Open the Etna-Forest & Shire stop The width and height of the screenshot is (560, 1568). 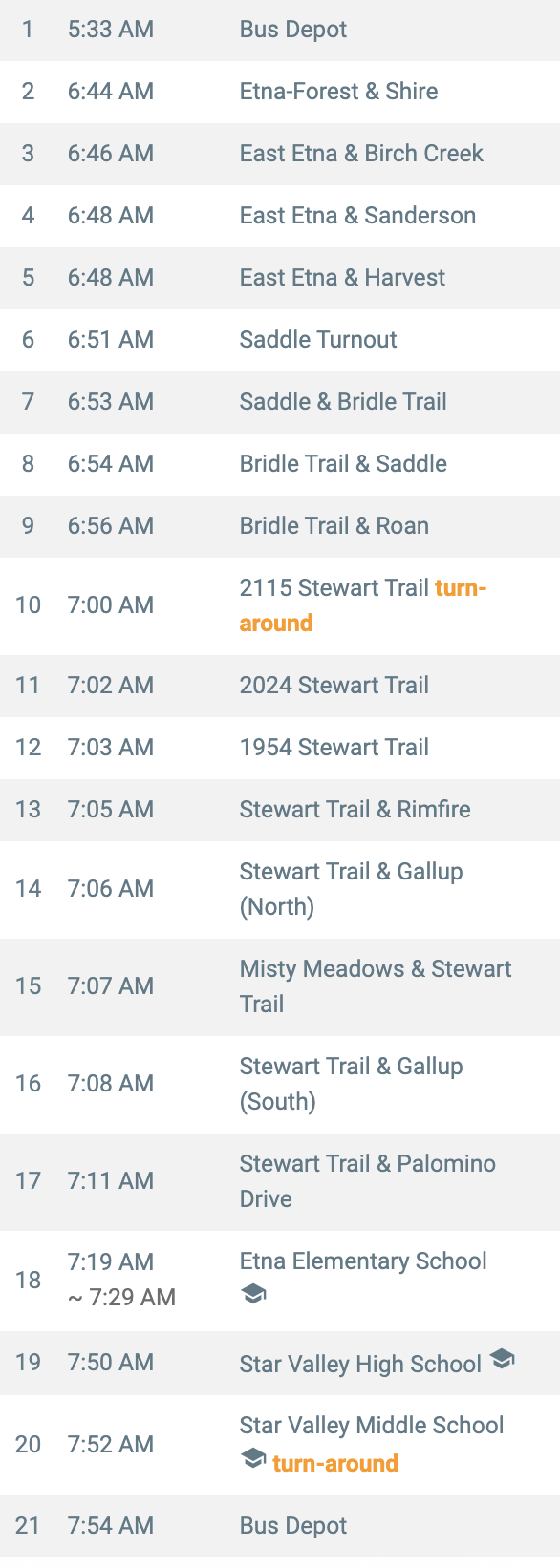(280, 92)
